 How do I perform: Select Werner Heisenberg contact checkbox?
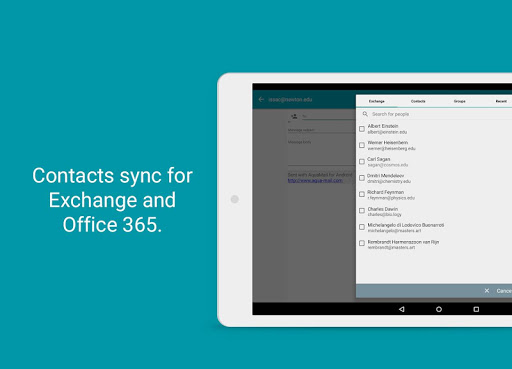[x=362, y=145]
